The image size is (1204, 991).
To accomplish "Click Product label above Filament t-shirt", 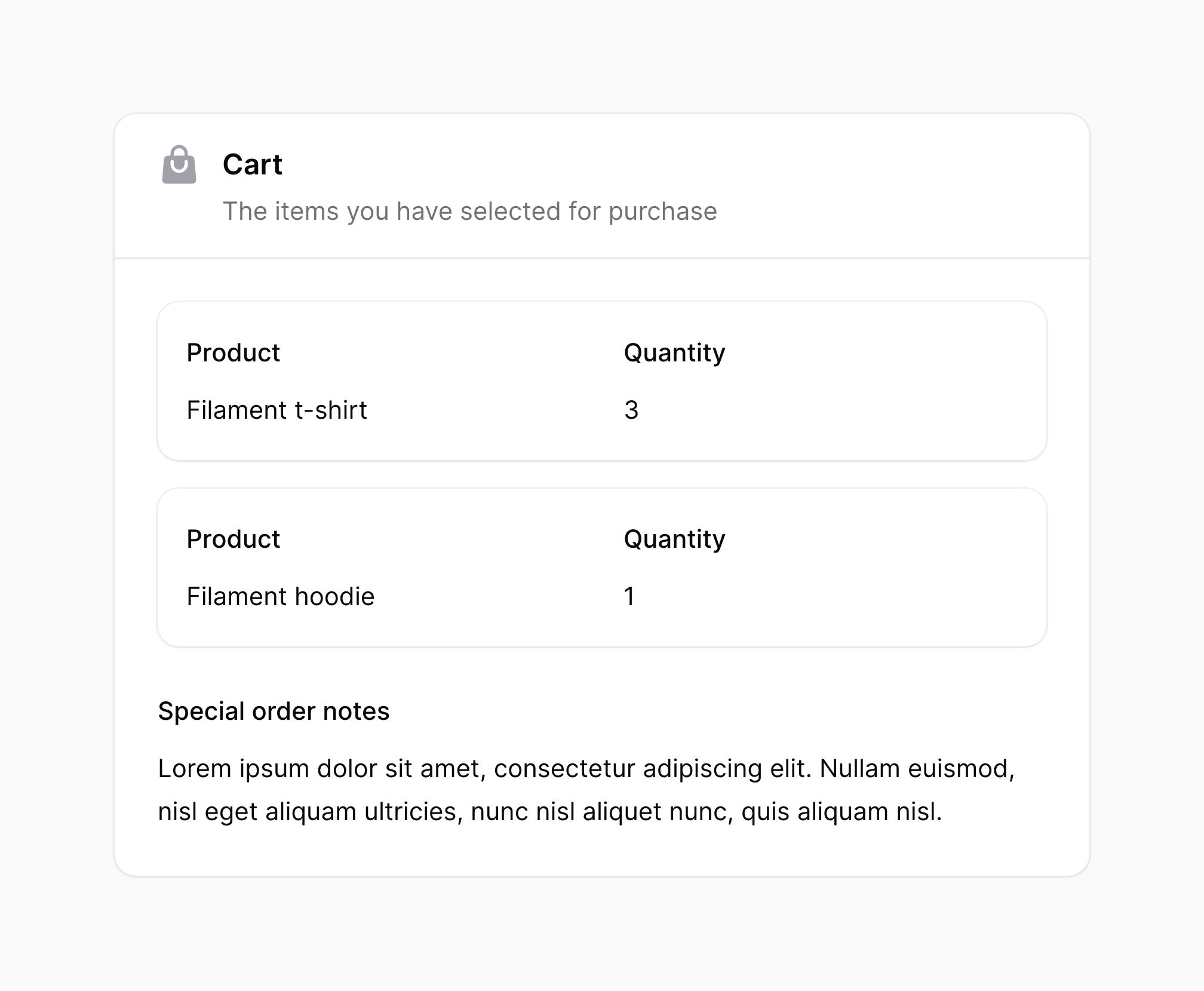I will click(x=233, y=352).
